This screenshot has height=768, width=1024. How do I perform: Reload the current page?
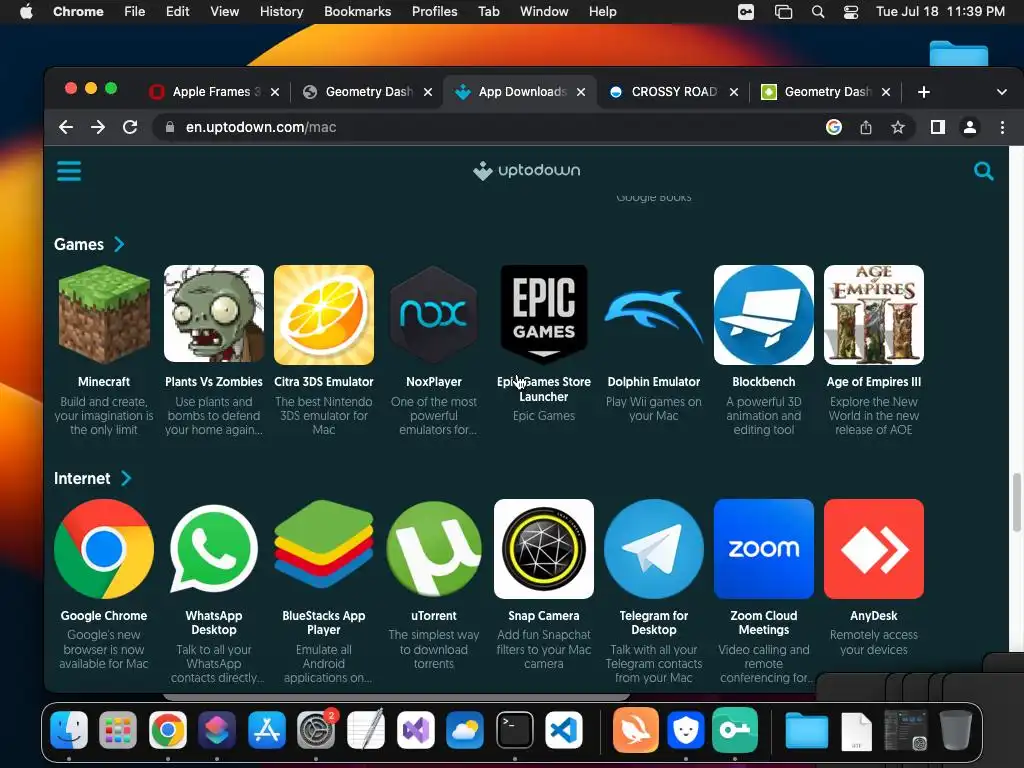coord(130,127)
